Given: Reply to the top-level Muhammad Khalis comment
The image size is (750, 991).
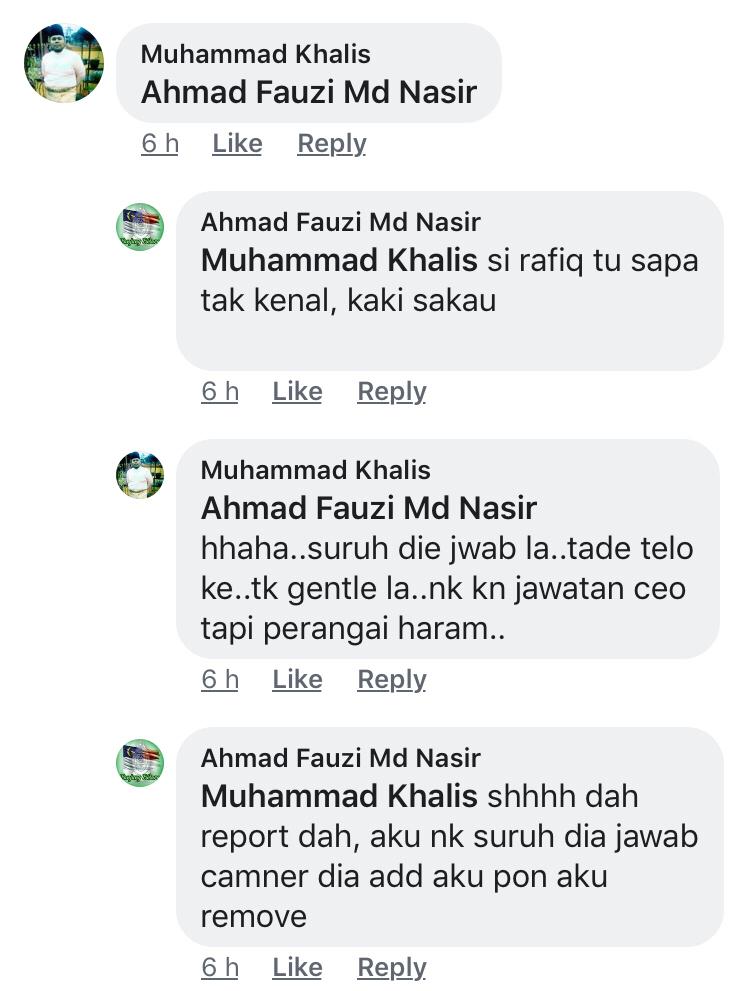Looking at the screenshot, I should click(x=331, y=144).
